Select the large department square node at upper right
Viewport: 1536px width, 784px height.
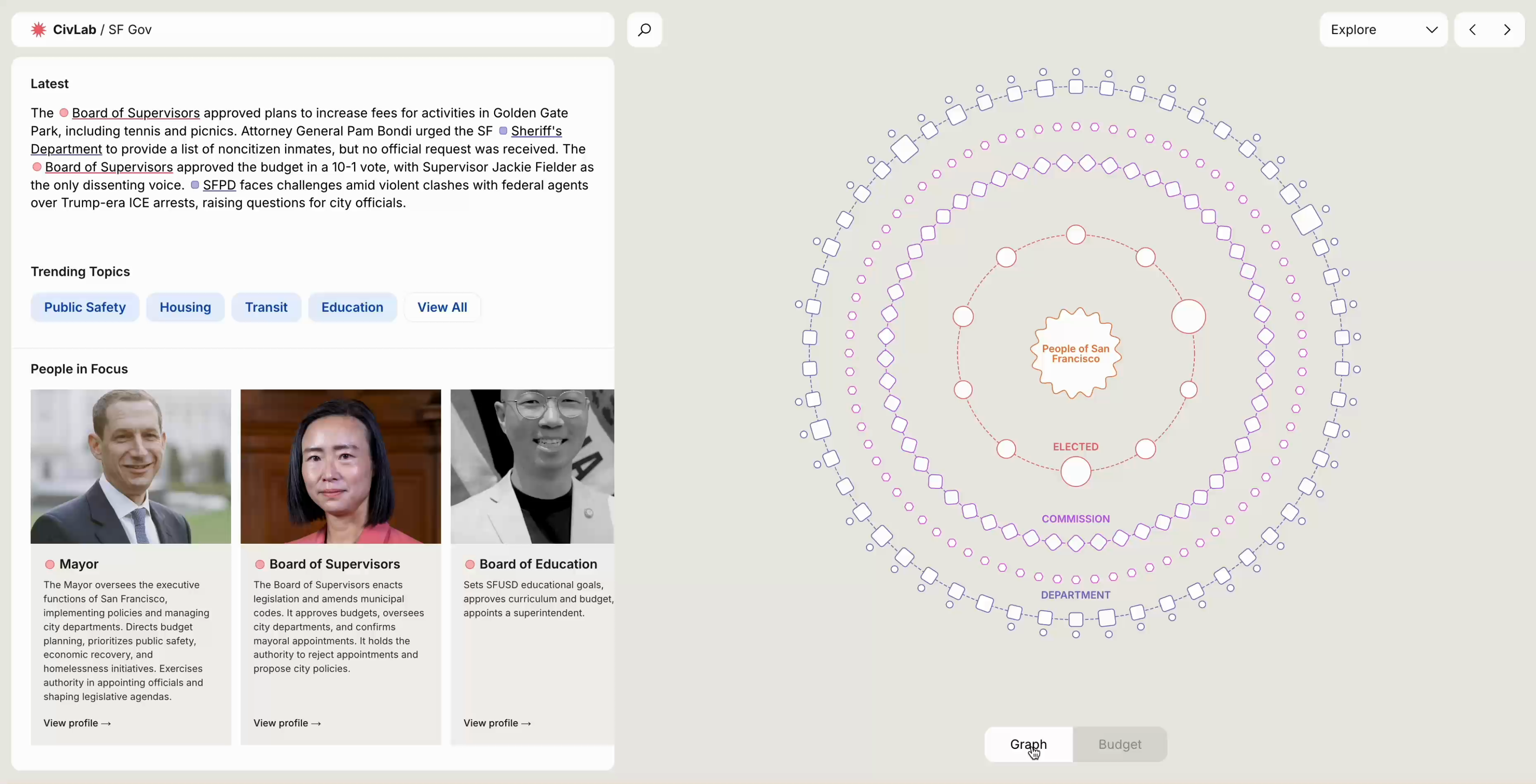[x=1306, y=219]
